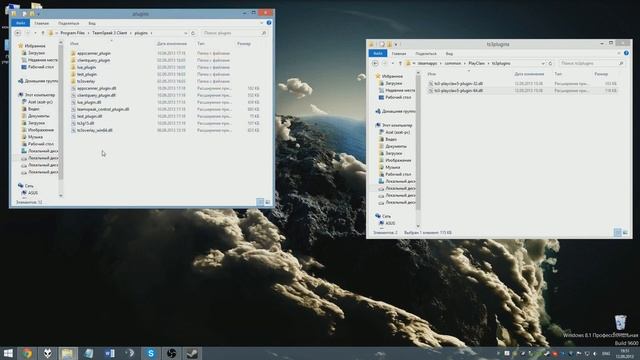Go up one folder level in plugins window

point(42,33)
